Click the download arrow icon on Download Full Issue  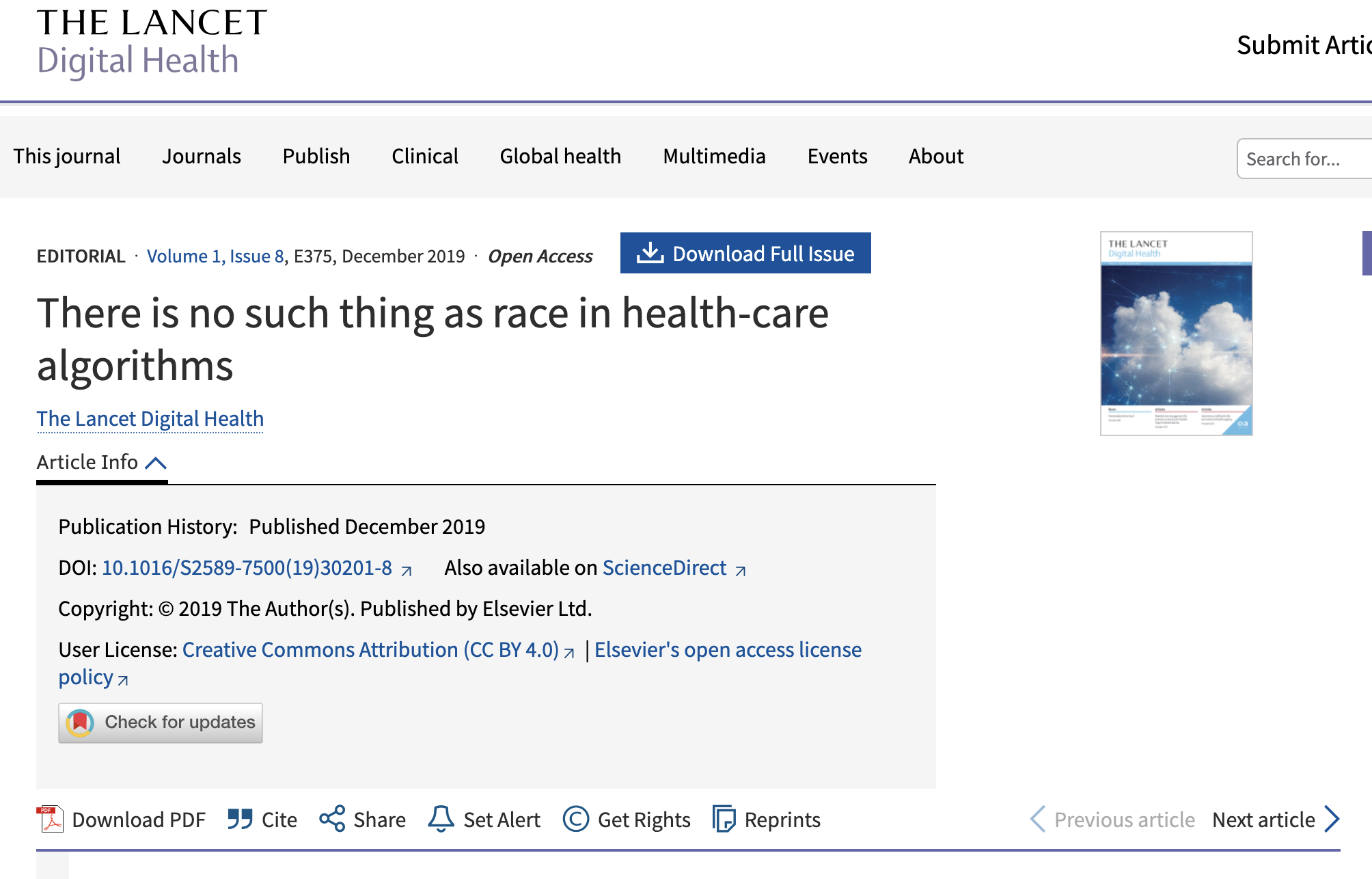point(650,253)
